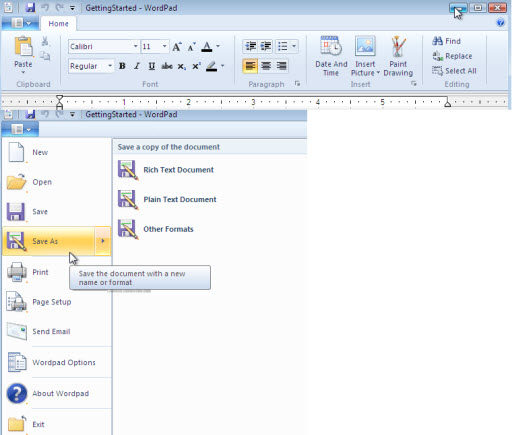This screenshot has height=435, width=512.
Task: Insert Date And Time
Action: [331, 56]
